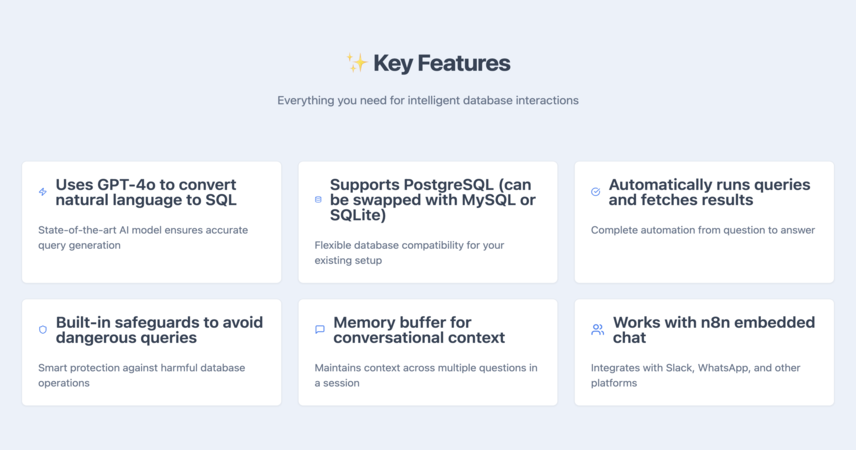
Task: Click the sparkles emoji beside Key Features
Action: click(357, 63)
